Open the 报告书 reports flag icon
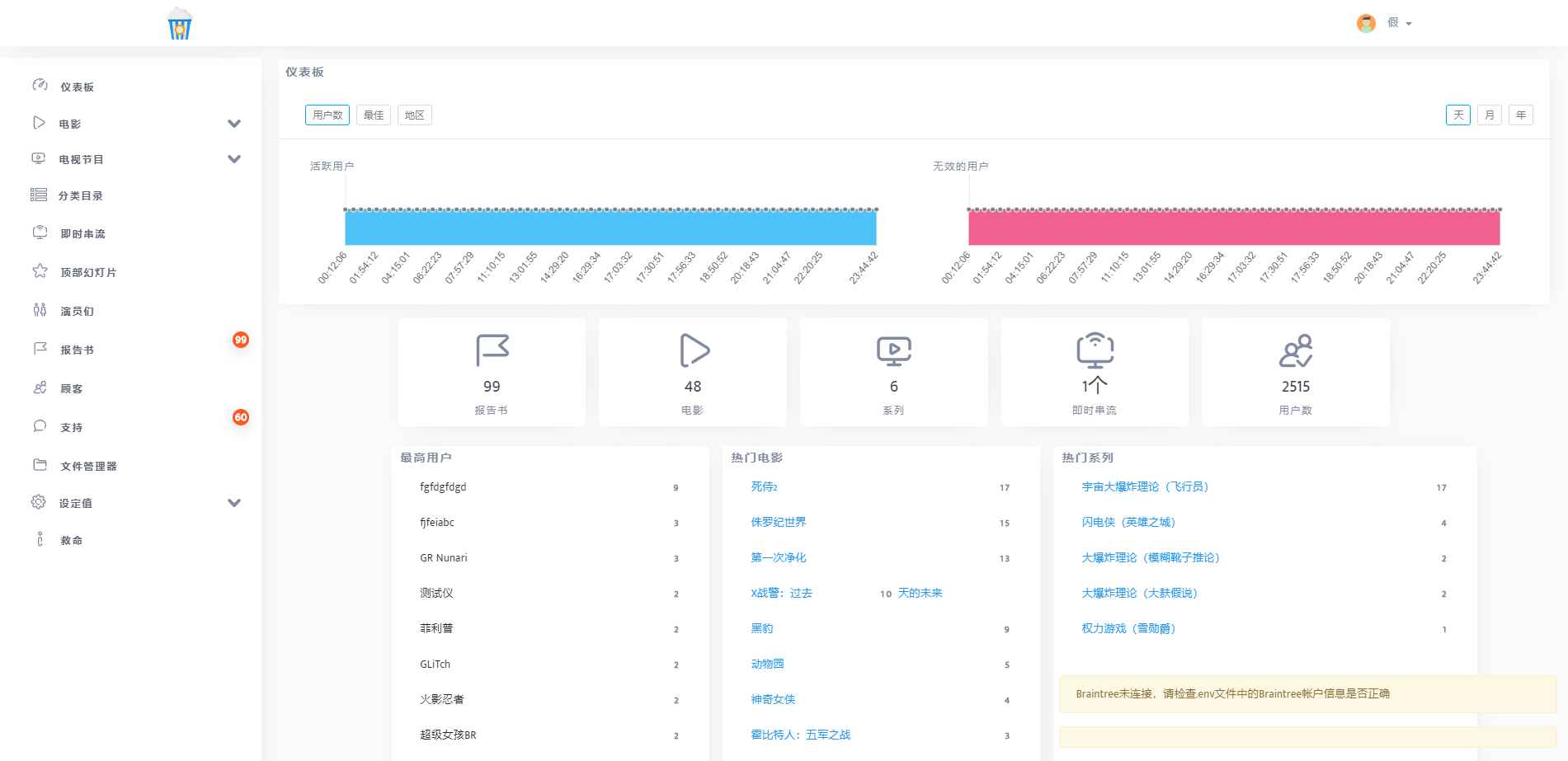Viewport: 1568px width, 761px height. 40,349
